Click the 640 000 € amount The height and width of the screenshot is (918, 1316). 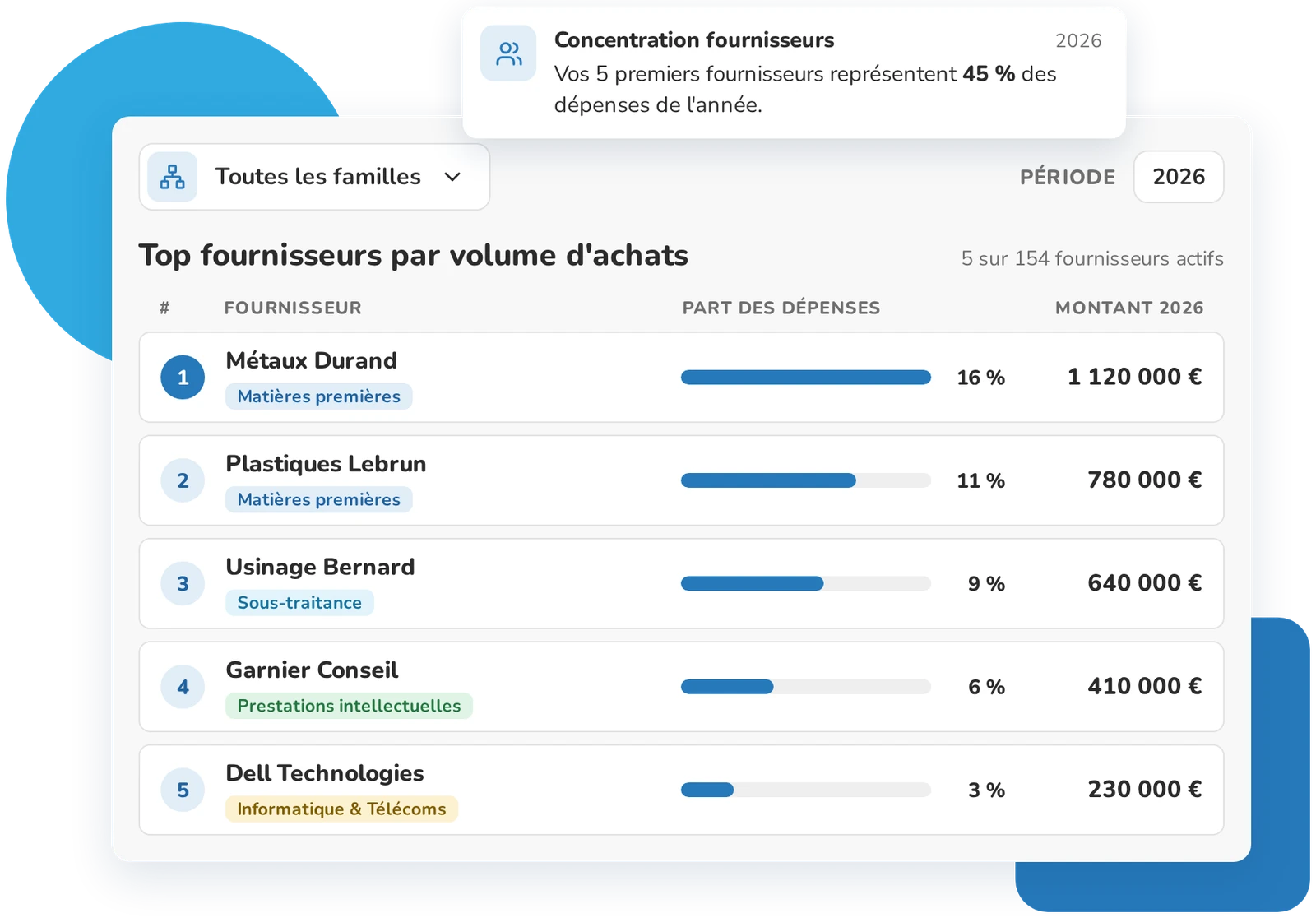click(x=1144, y=583)
